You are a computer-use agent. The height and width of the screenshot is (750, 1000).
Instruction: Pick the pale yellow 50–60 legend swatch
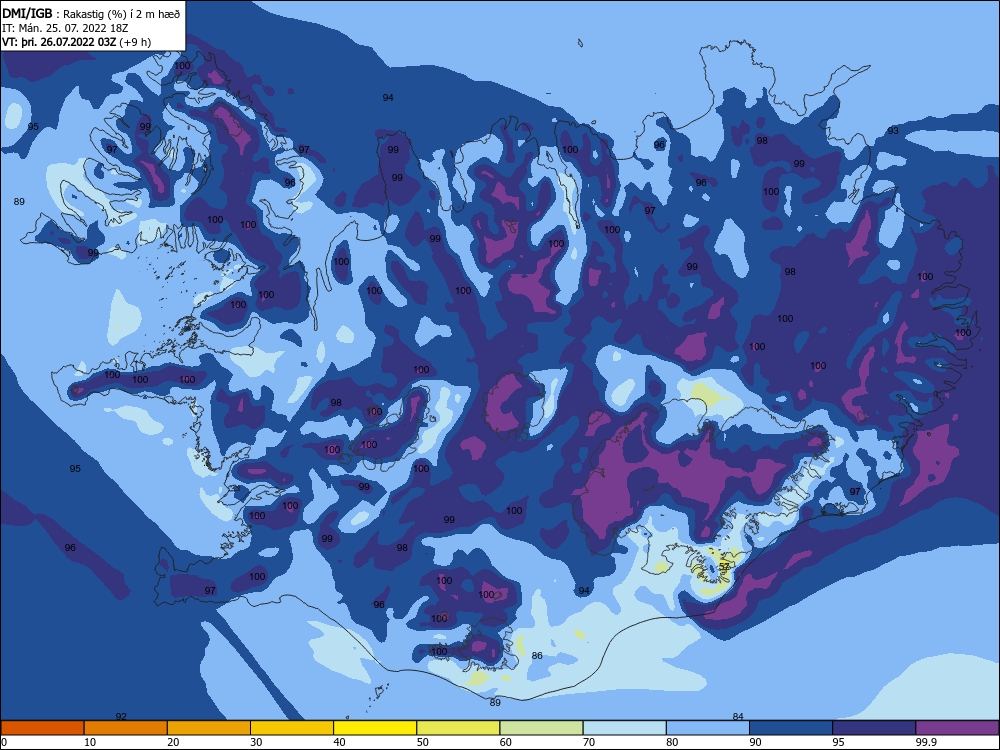tap(458, 728)
